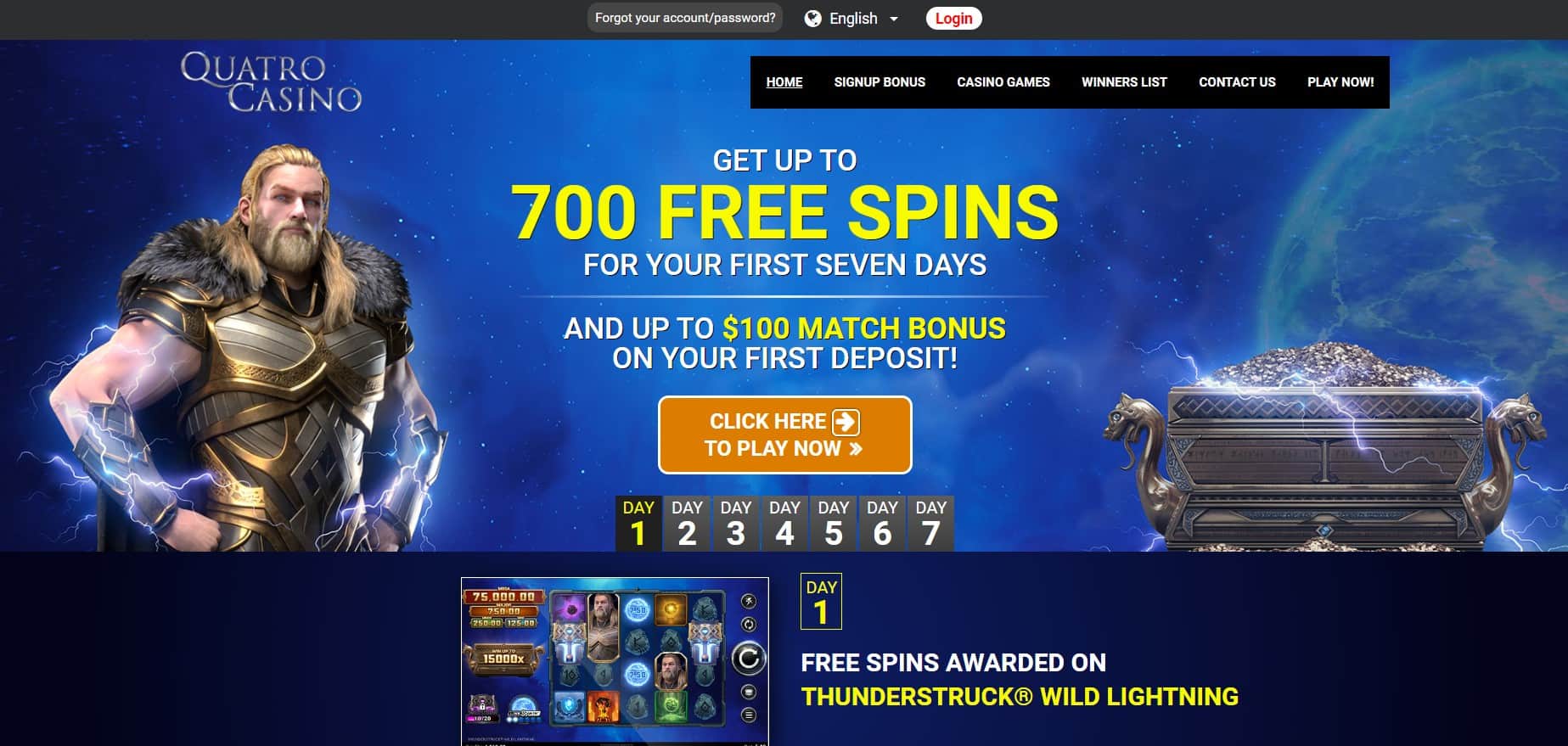1568x746 pixels.
Task: Click the Thunderstruck Wild Lightning game thumbnail
Action: click(615, 661)
